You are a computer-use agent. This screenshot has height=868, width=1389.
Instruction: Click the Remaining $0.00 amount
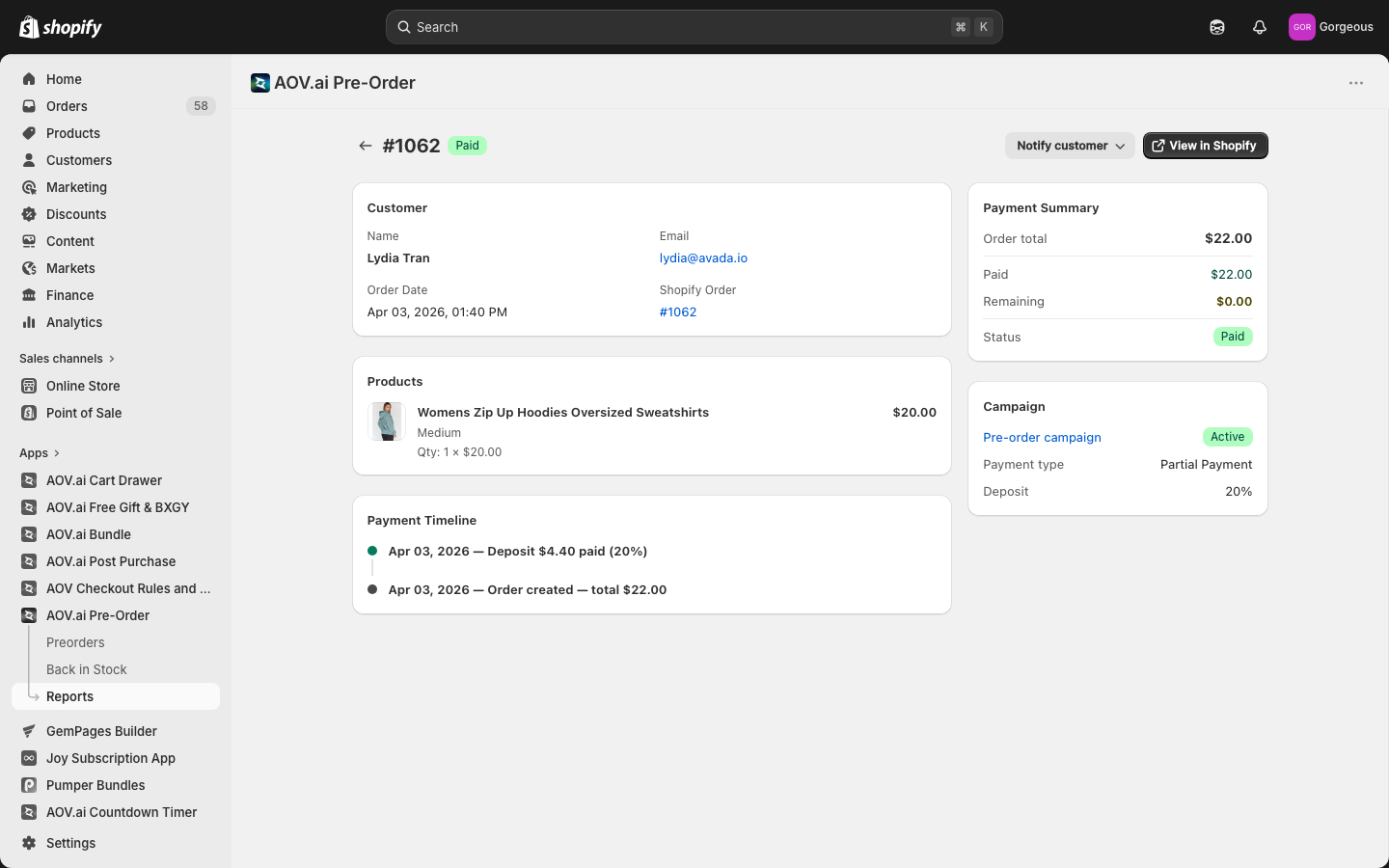tap(1234, 301)
